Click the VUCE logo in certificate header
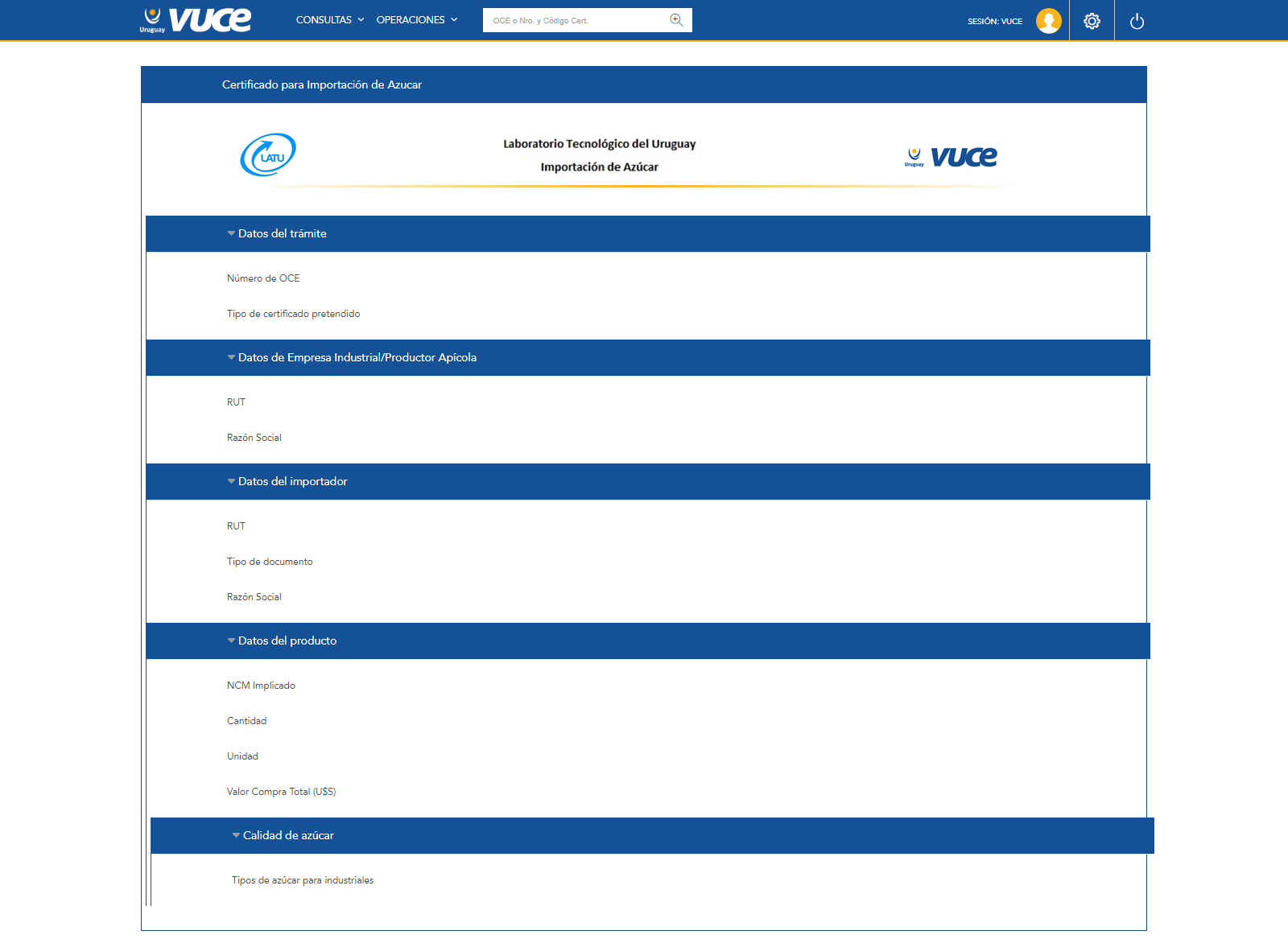This screenshot has width=1288, height=939. pyautogui.click(x=951, y=156)
